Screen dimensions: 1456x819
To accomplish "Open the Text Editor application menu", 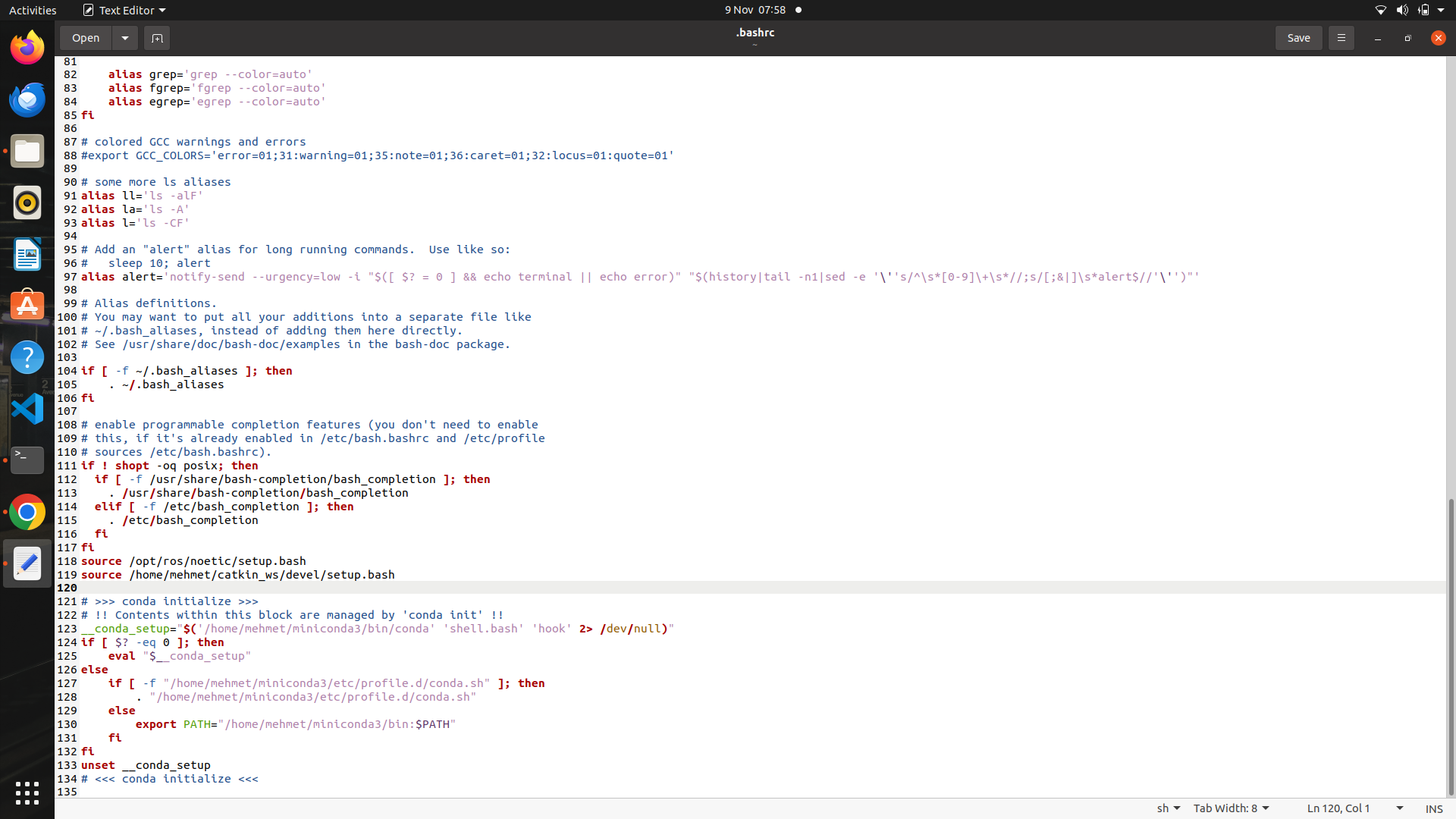I will click(124, 10).
